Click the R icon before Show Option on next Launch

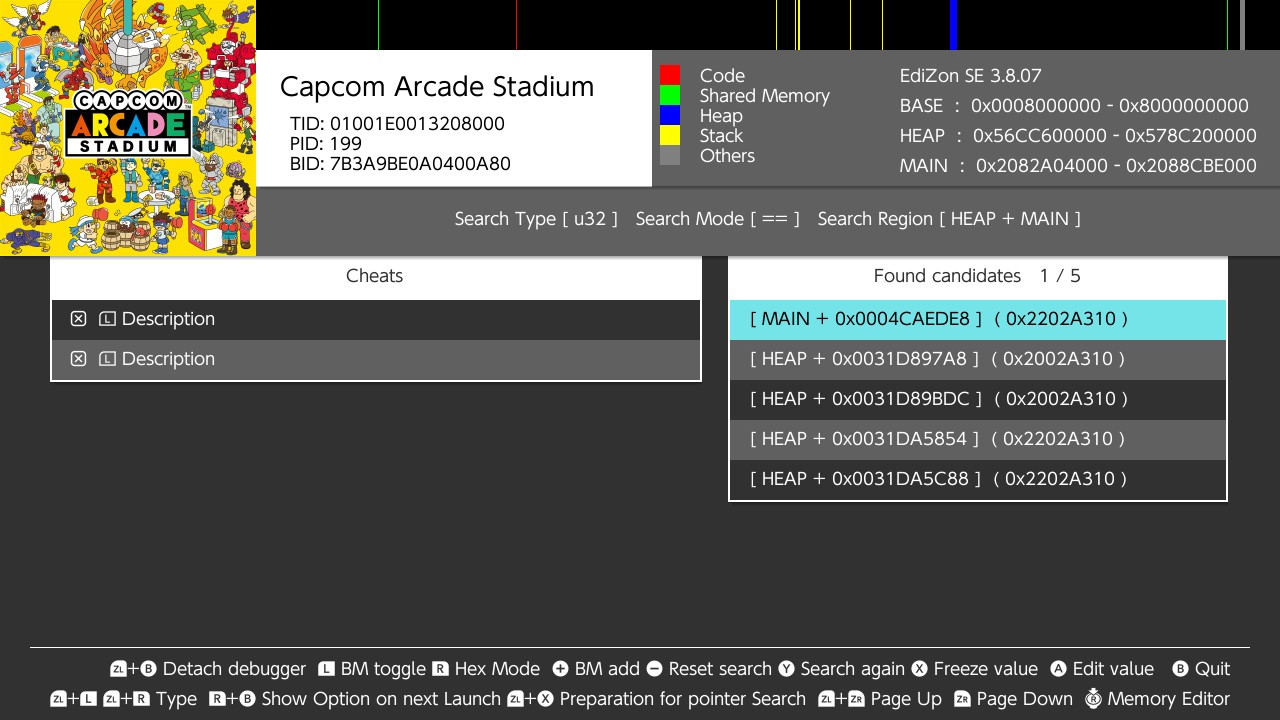[x=217, y=699]
